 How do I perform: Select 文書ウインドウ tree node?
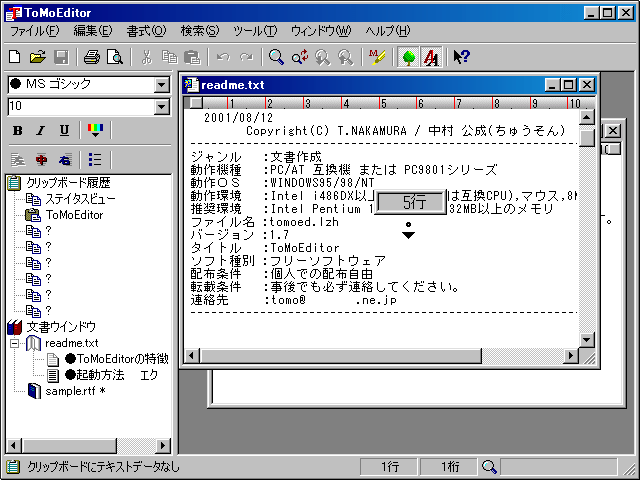[61, 327]
